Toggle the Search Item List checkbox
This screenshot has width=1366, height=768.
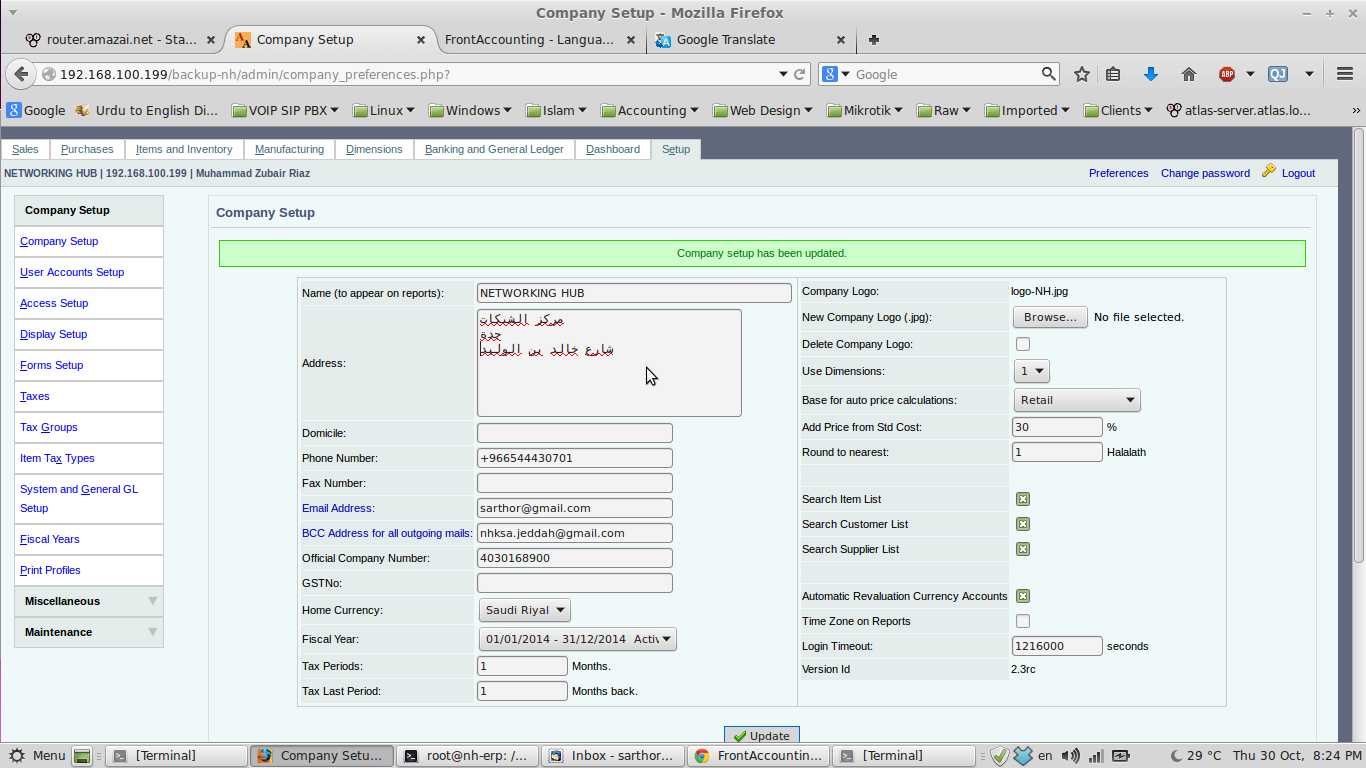point(1023,499)
